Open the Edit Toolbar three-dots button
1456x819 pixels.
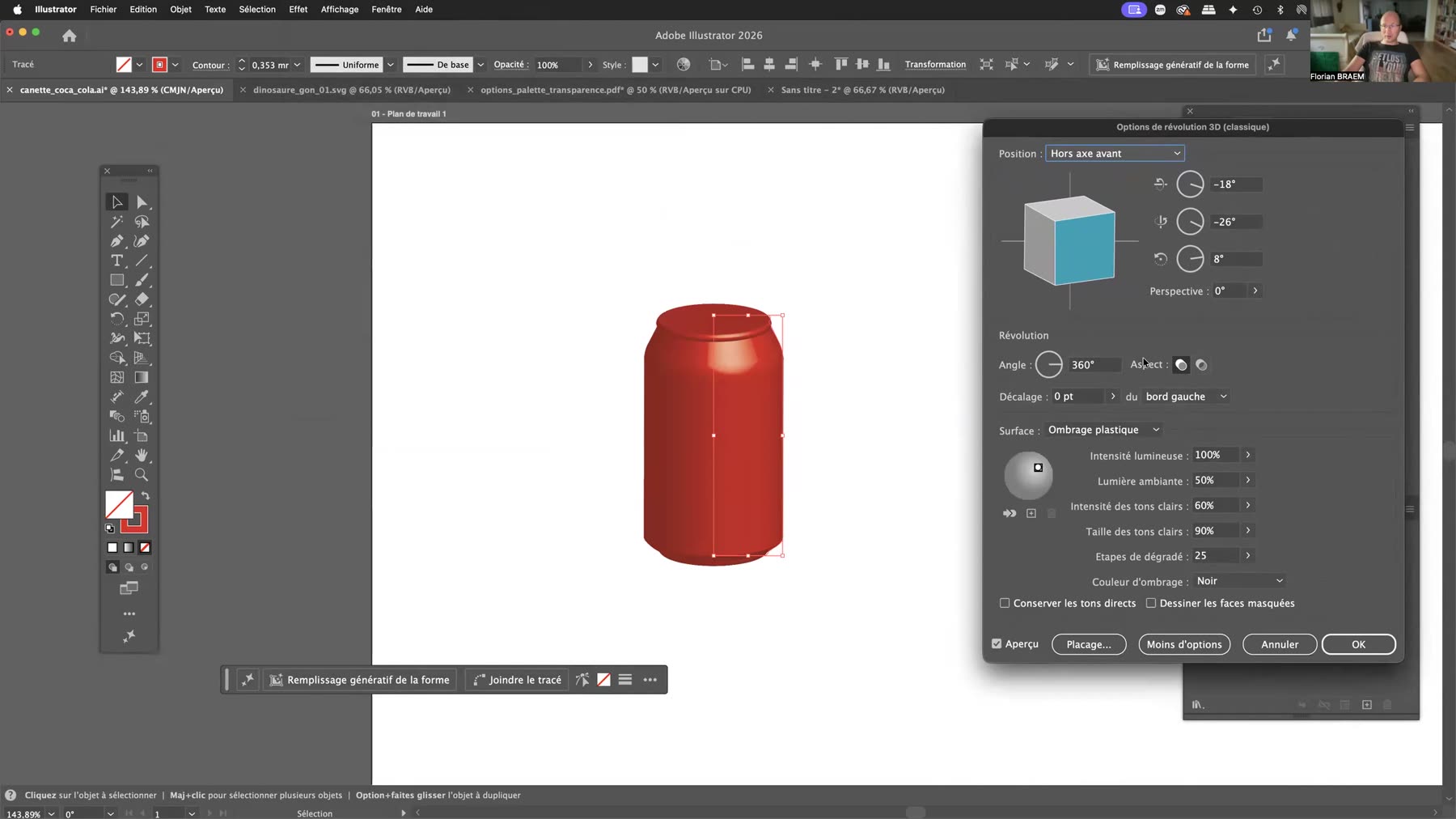pyautogui.click(x=129, y=613)
